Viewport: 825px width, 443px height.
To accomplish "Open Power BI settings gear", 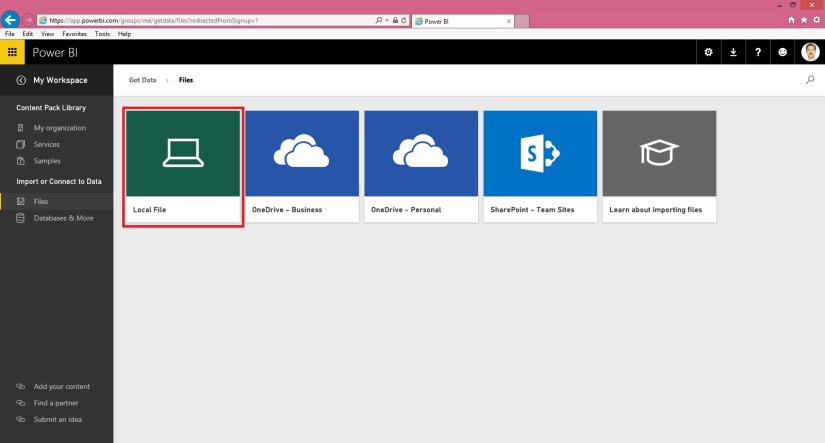I will pyautogui.click(x=708, y=52).
